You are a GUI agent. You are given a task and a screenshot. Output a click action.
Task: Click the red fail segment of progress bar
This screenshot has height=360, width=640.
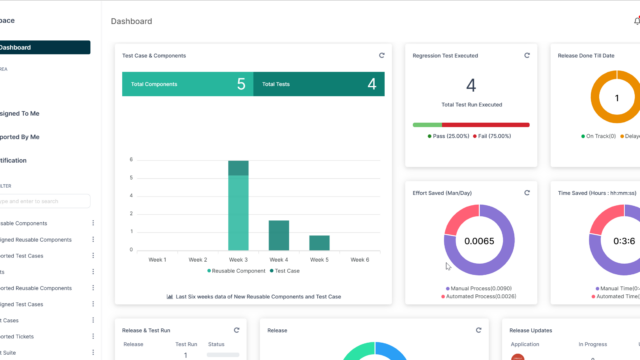(486, 125)
